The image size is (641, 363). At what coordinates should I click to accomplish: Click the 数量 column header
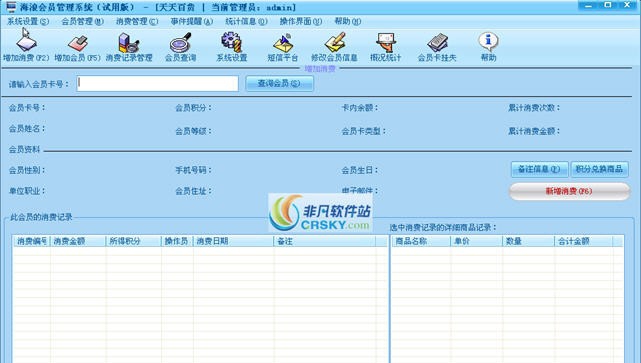(x=528, y=241)
